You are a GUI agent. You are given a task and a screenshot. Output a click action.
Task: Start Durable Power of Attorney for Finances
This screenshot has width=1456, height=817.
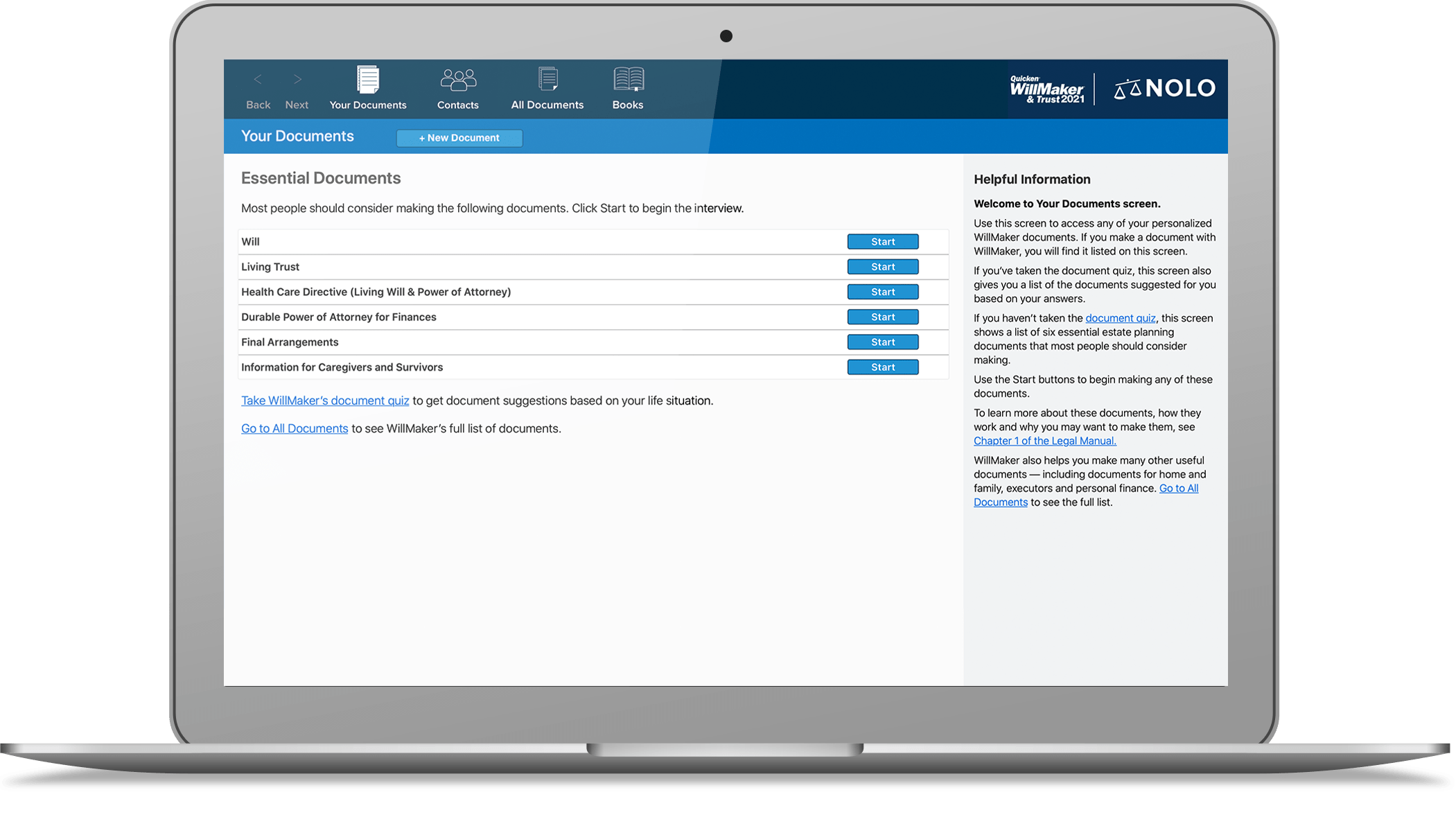[882, 317]
